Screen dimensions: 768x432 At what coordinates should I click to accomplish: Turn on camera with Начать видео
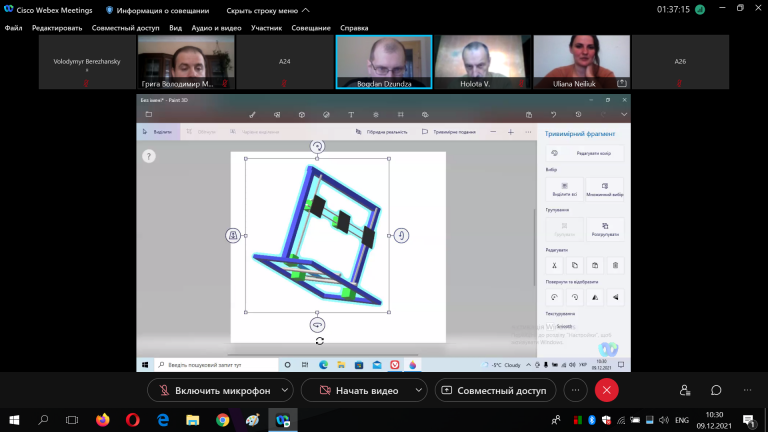tap(357, 390)
